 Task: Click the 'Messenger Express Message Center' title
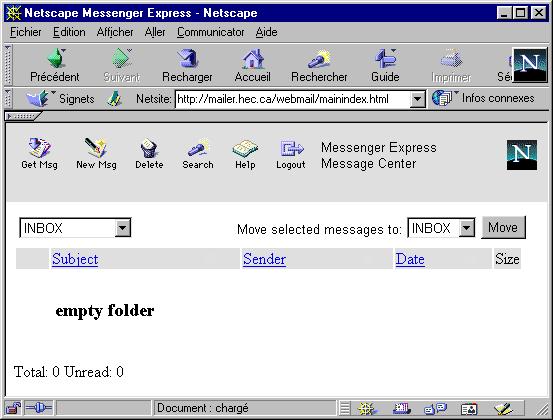[379, 156]
